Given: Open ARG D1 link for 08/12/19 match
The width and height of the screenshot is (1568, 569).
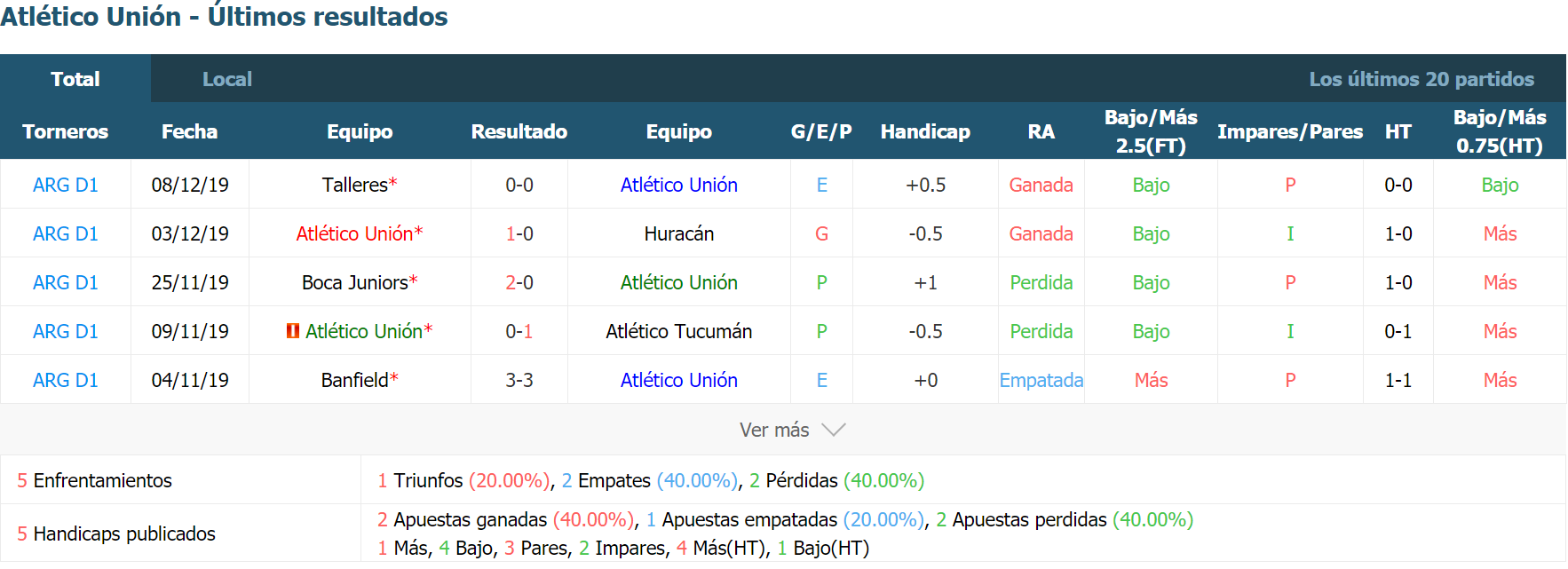Looking at the screenshot, I should click(66, 185).
